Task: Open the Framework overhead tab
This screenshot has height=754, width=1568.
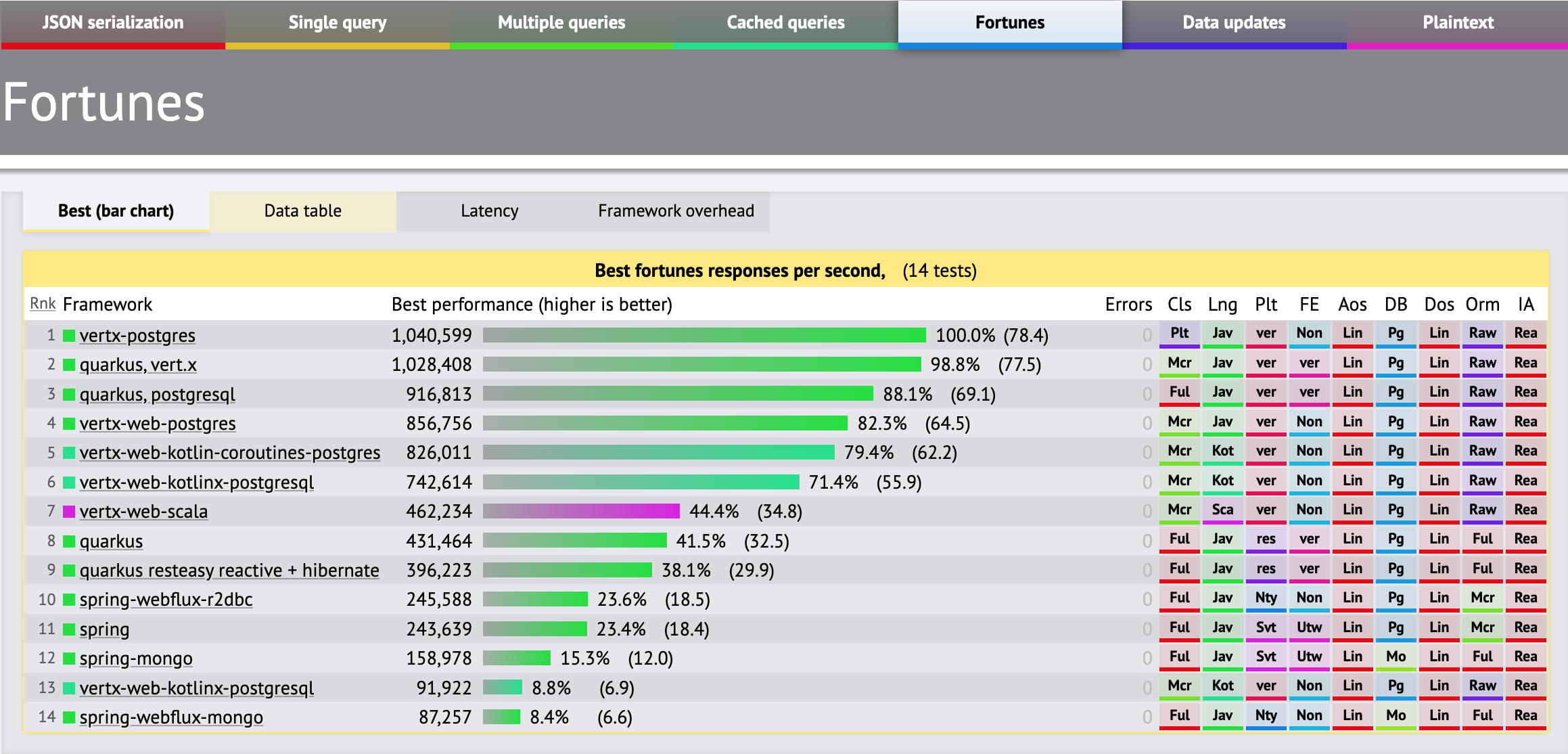Action: pos(676,211)
